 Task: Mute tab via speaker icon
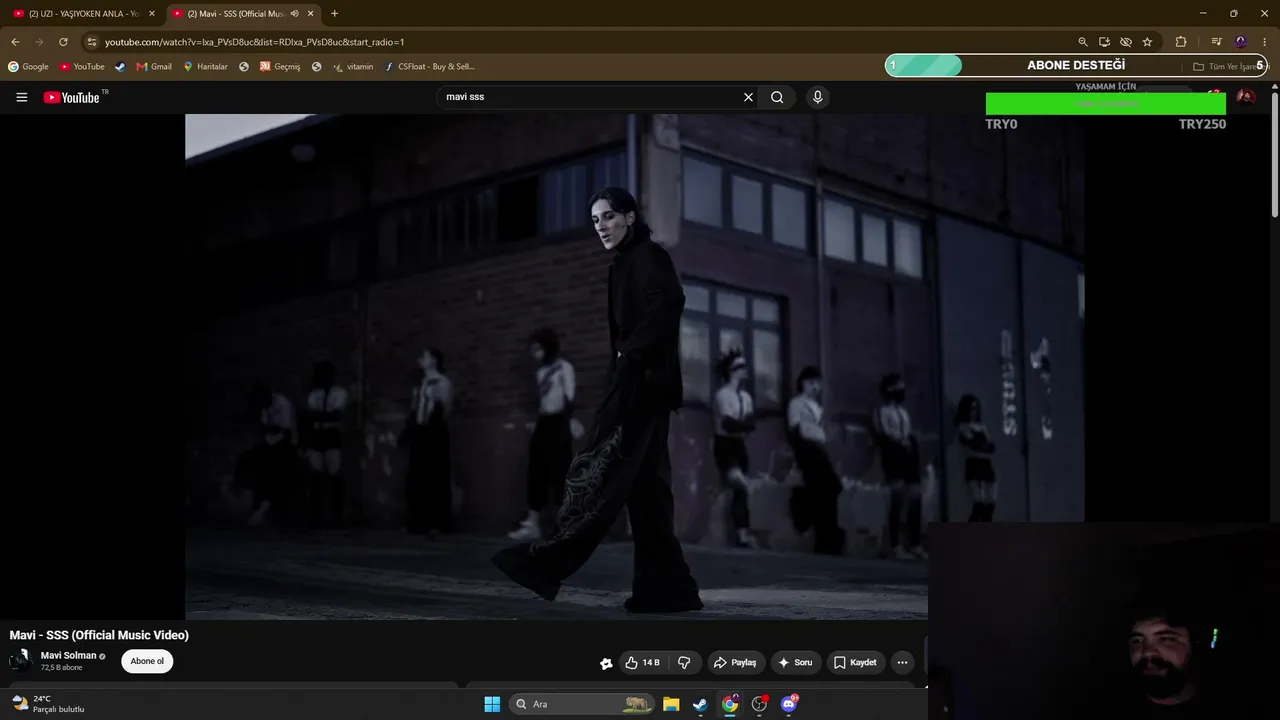point(294,14)
